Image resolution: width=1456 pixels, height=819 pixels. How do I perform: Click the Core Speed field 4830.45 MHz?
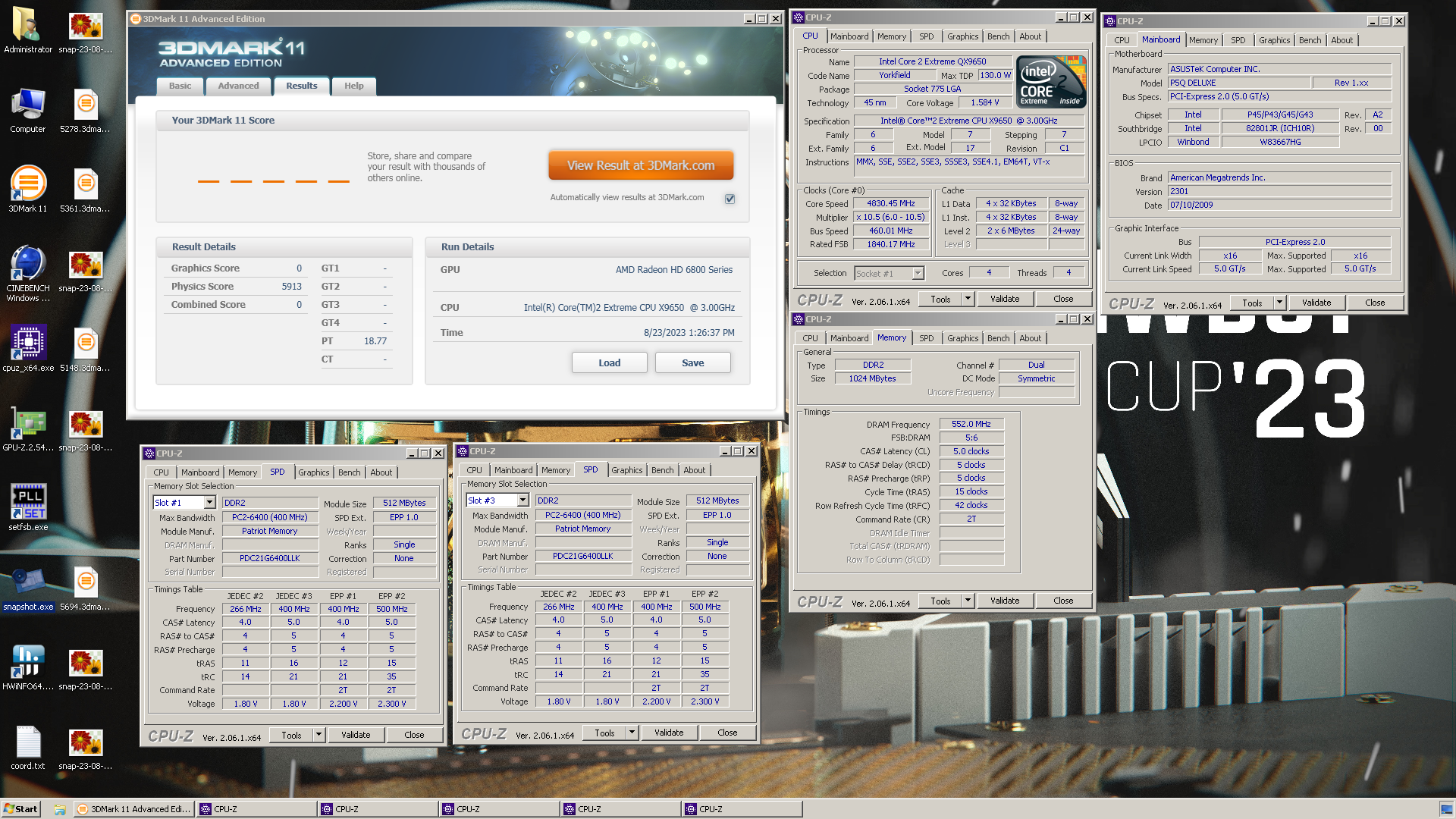(x=890, y=203)
